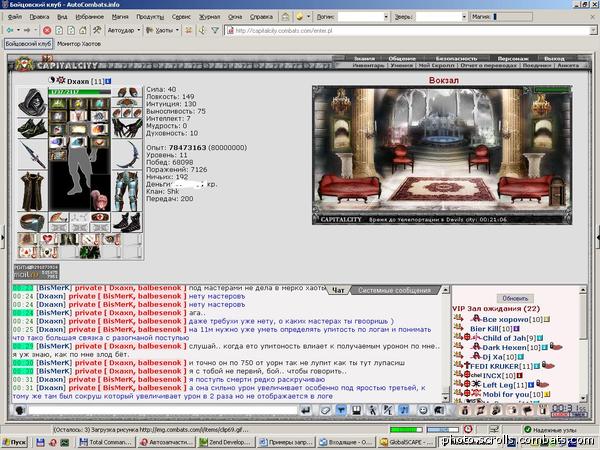Click player name Bier Kill in list
The height and width of the screenshot is (450, 600).
point(486,329)
